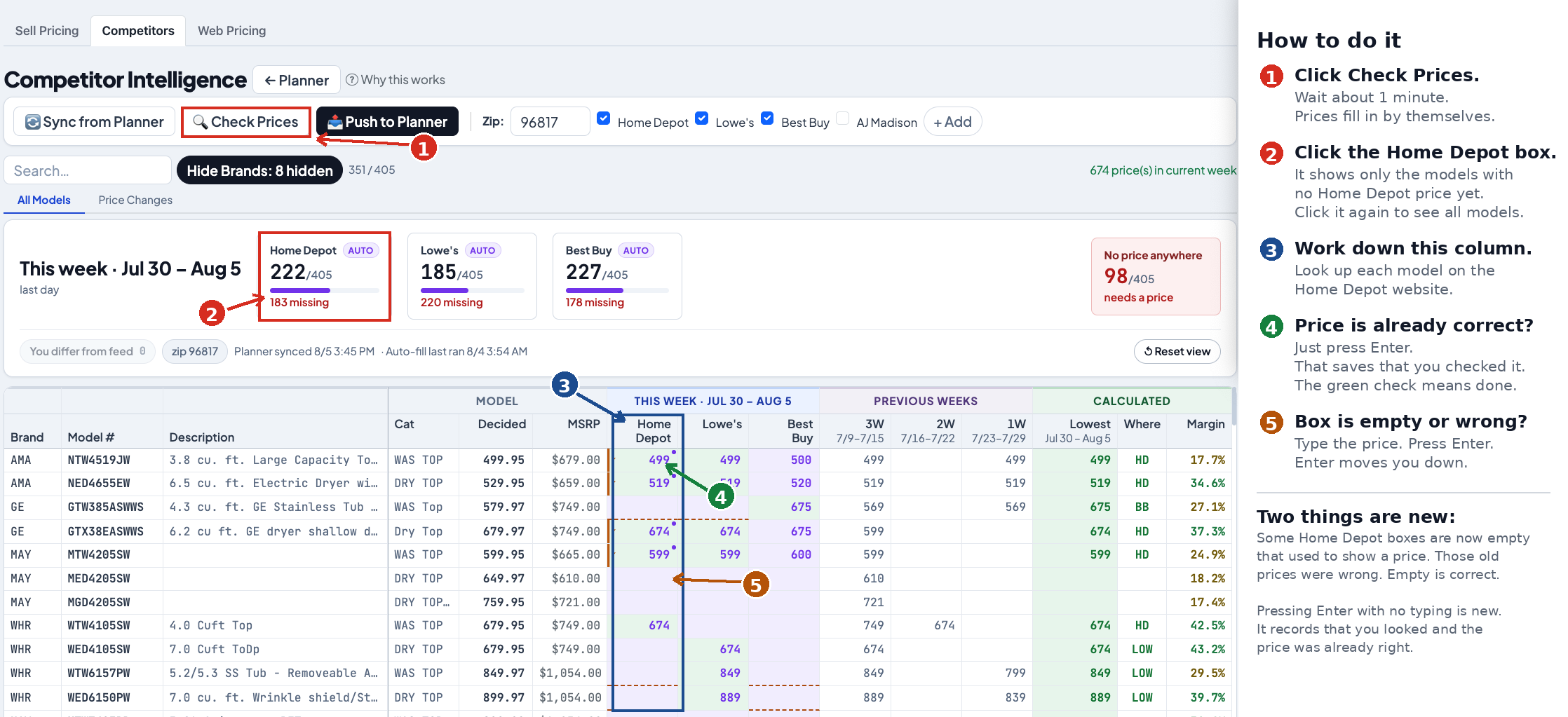Click the back arrow on Planner button

[269, 81]
